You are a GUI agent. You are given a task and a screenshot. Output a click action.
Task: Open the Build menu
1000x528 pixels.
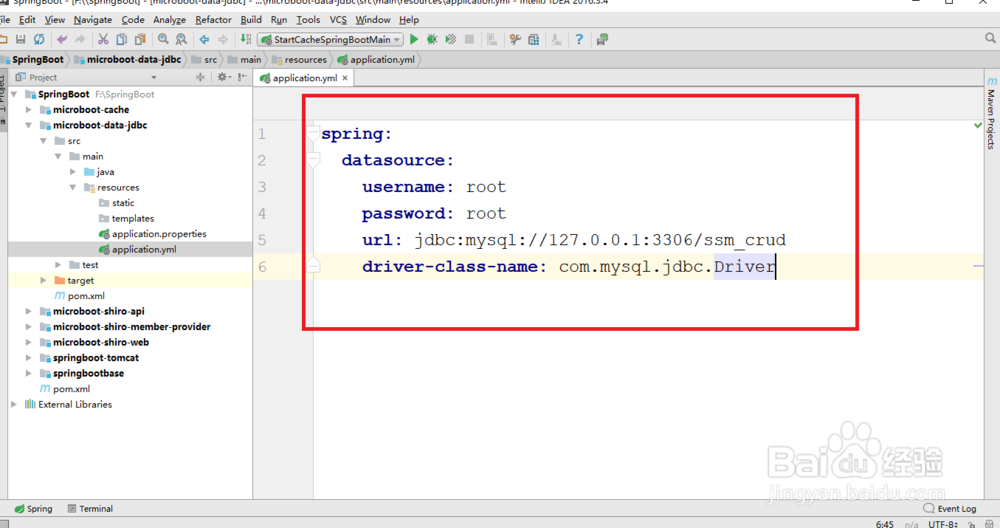[251, 20]
